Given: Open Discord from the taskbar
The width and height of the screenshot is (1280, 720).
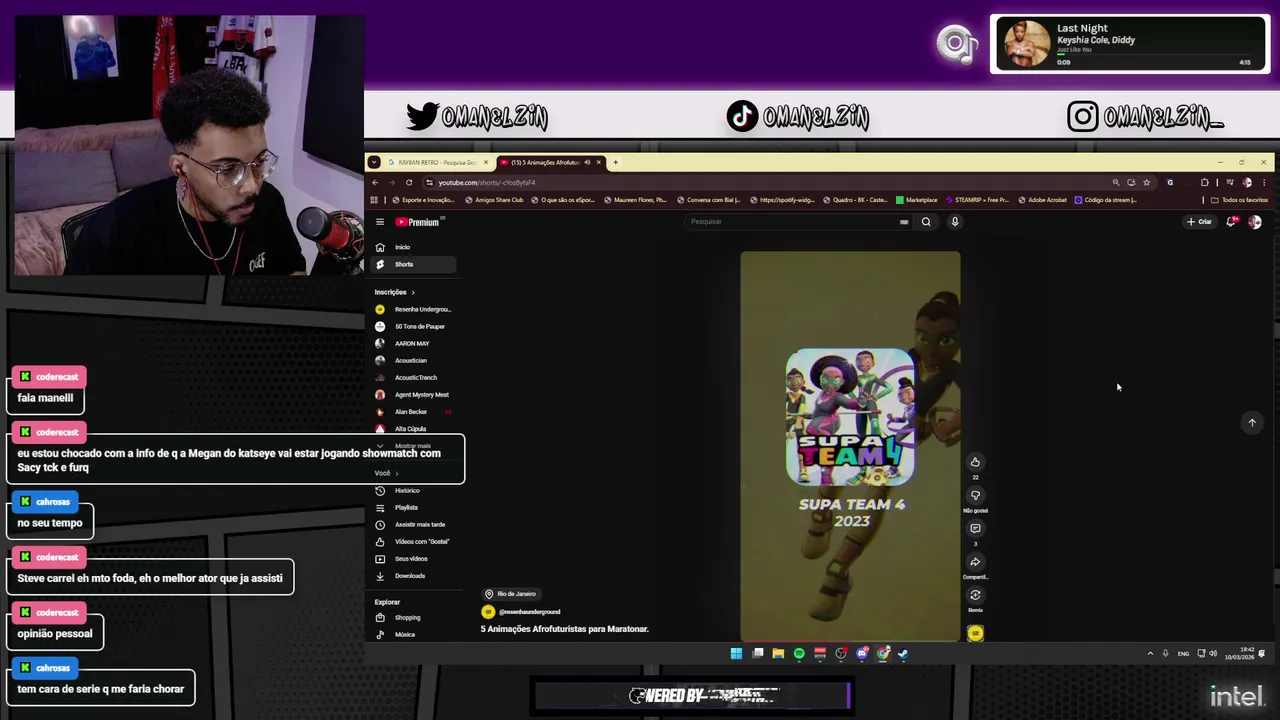Looking at the screenshot, I should pos(862,654).
